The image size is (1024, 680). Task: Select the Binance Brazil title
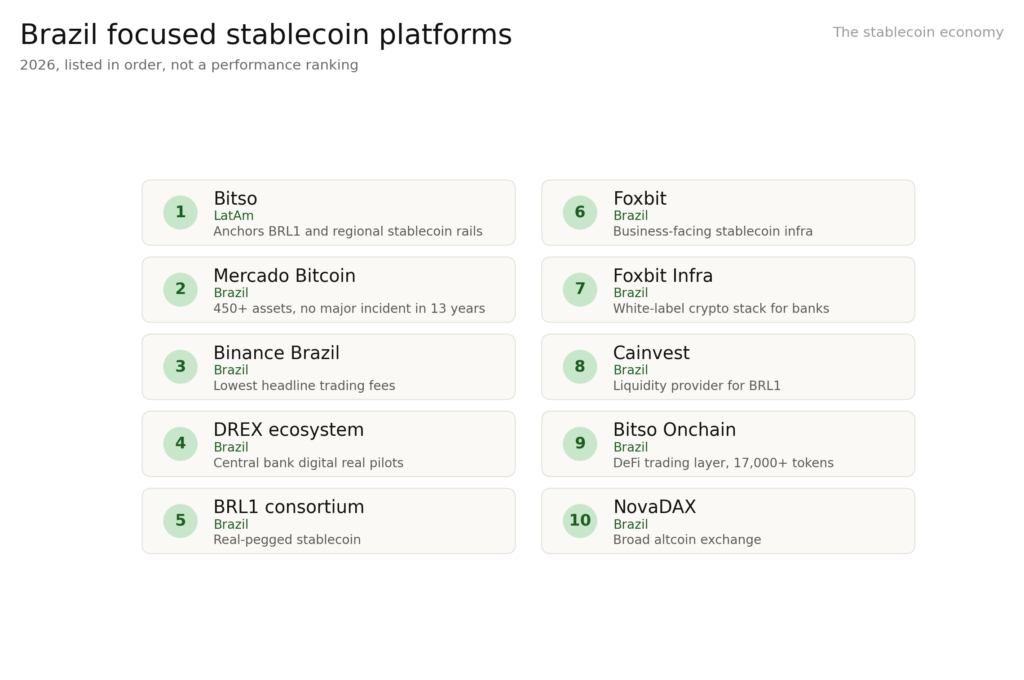point(276,353)
